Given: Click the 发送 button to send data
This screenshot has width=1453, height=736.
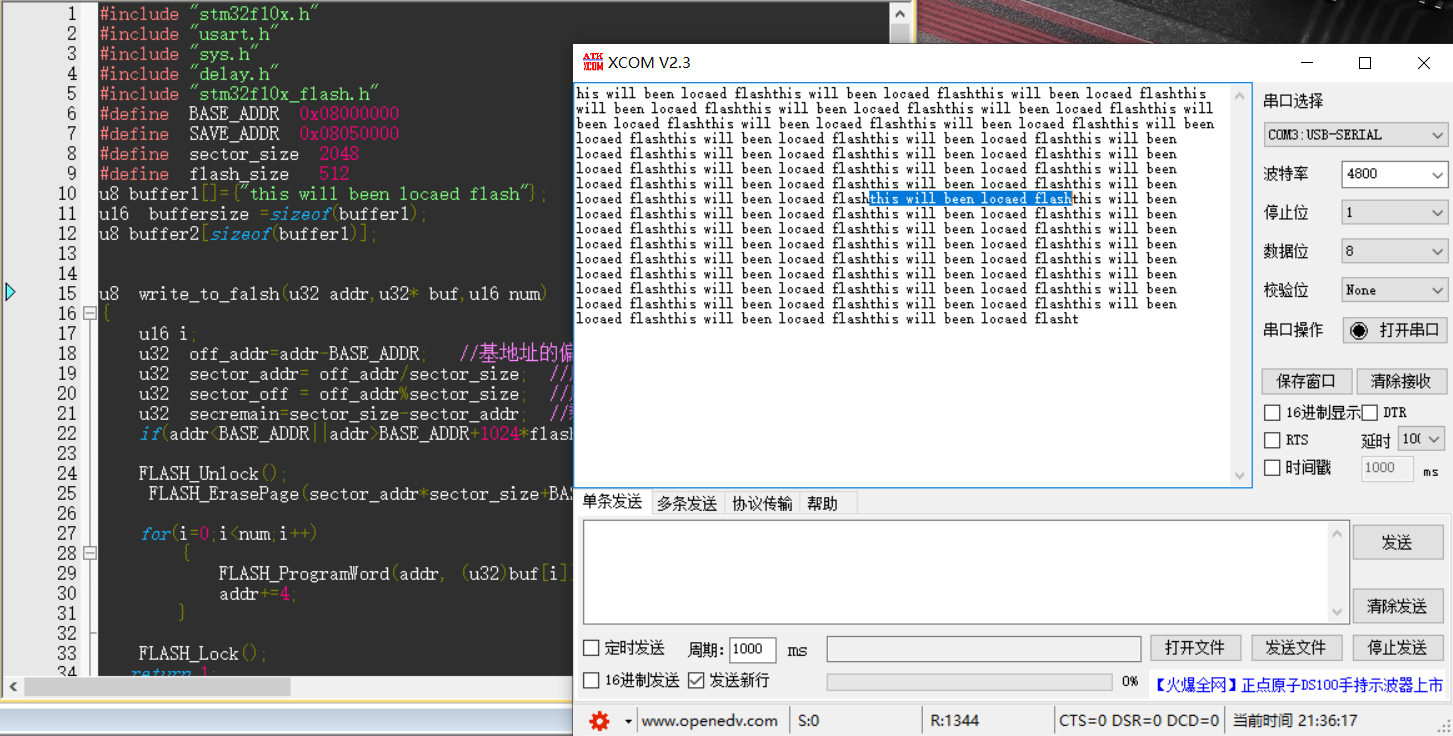Looking at the screenshot, I should pyautogui.click(x=1397, y=542).
